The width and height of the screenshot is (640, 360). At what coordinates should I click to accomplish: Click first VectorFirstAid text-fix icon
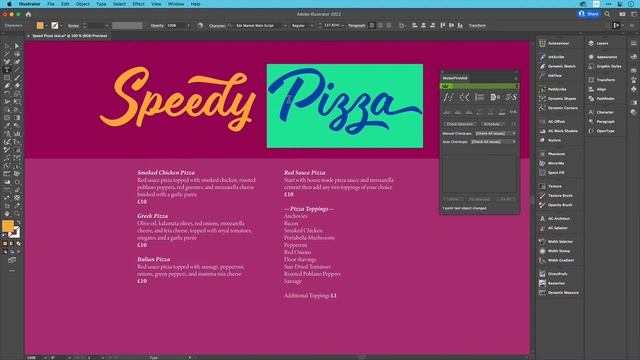tap(448, 97)
